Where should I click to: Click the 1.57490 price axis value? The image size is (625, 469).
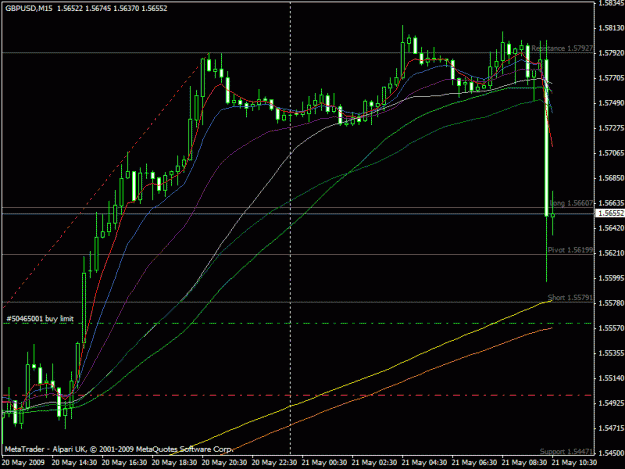[x=611, y=103]
